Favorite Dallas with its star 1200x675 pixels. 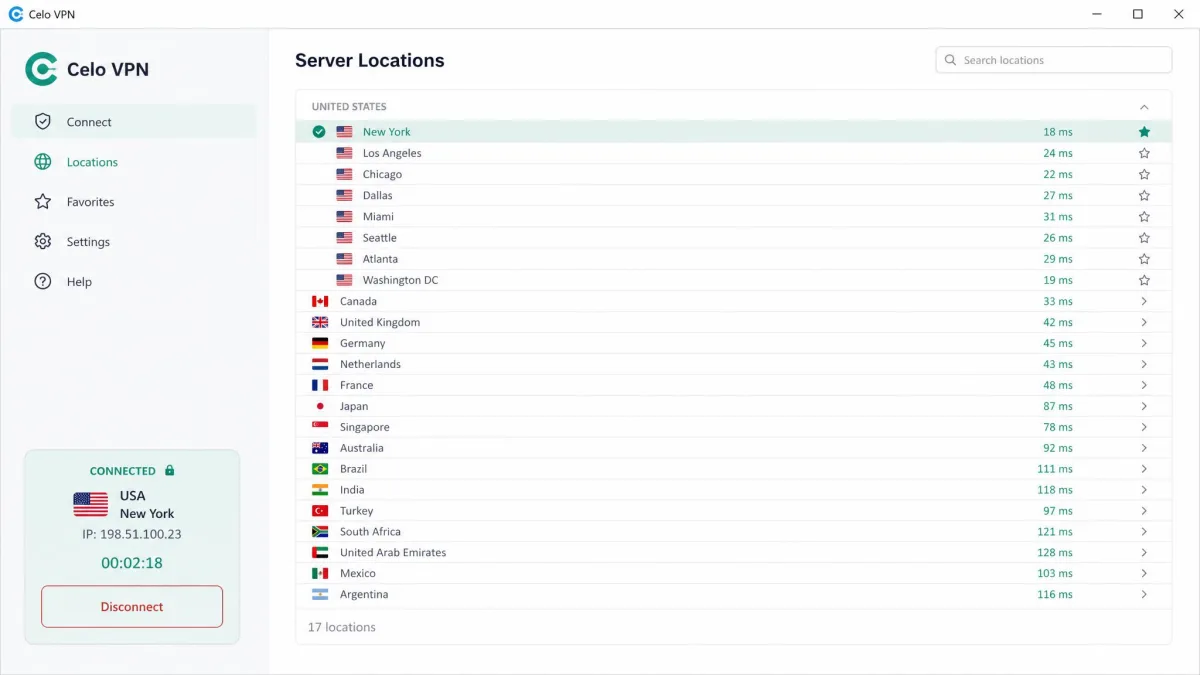click(x=1144, y=195)
